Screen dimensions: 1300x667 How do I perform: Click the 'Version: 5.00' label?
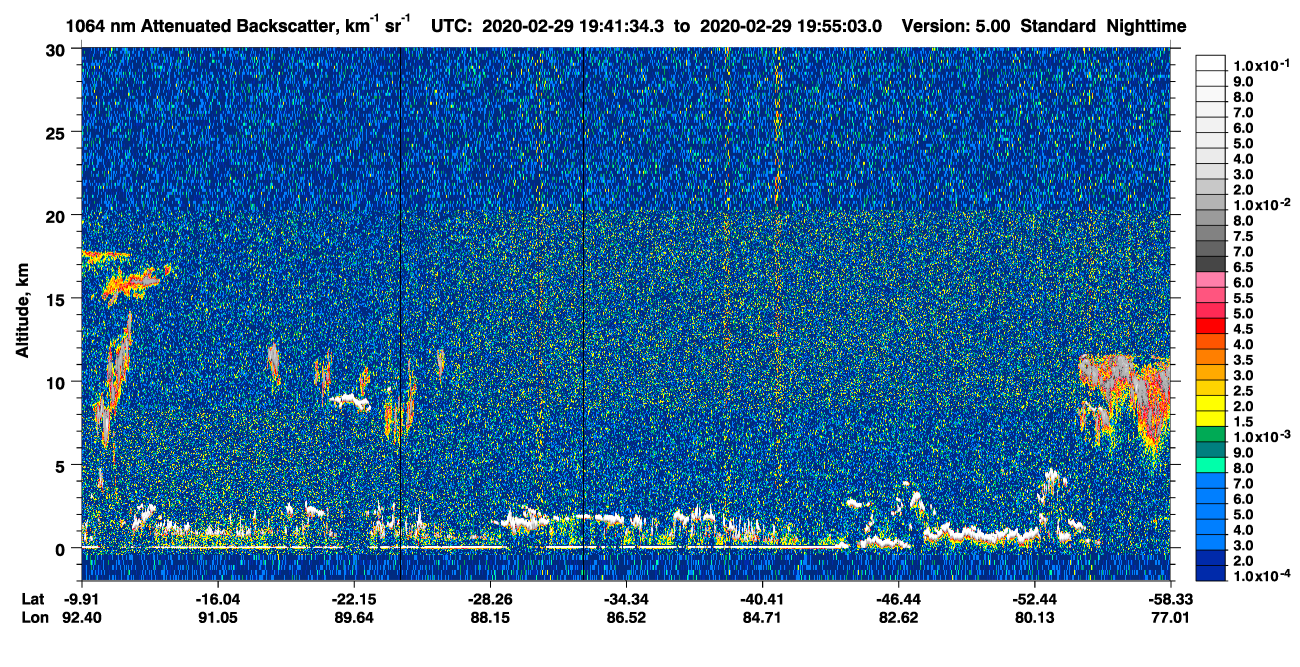pyautogui.click(x=956, y=26)
